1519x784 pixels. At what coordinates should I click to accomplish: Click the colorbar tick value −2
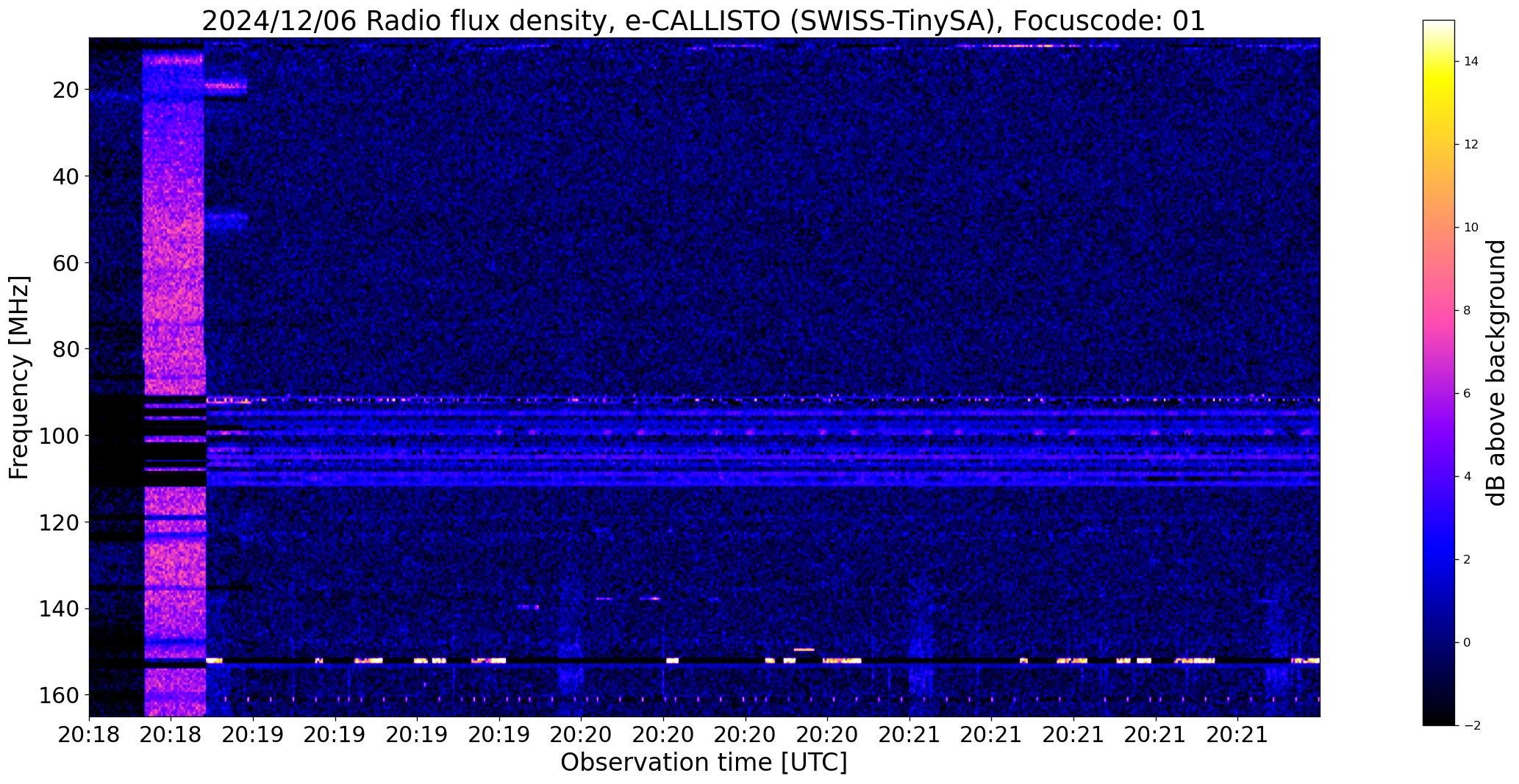coord(1470,726)
